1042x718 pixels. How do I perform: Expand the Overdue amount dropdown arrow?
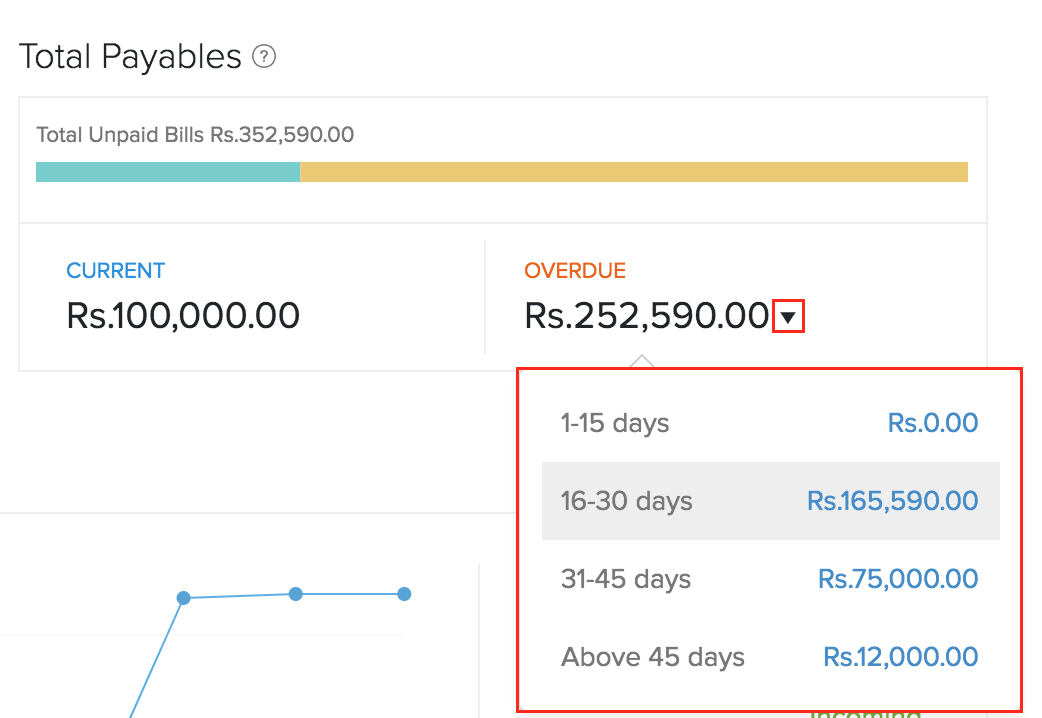point(789,318)
